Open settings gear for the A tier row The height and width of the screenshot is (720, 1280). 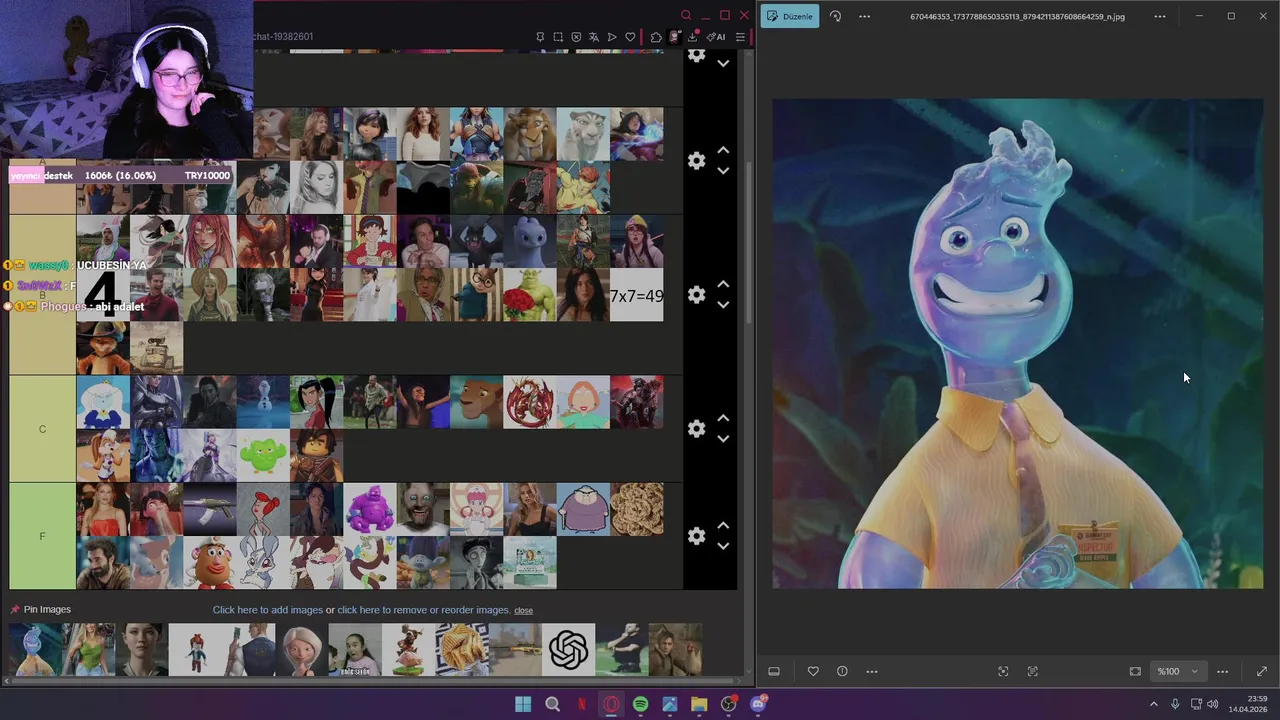(x=696, y=161)
